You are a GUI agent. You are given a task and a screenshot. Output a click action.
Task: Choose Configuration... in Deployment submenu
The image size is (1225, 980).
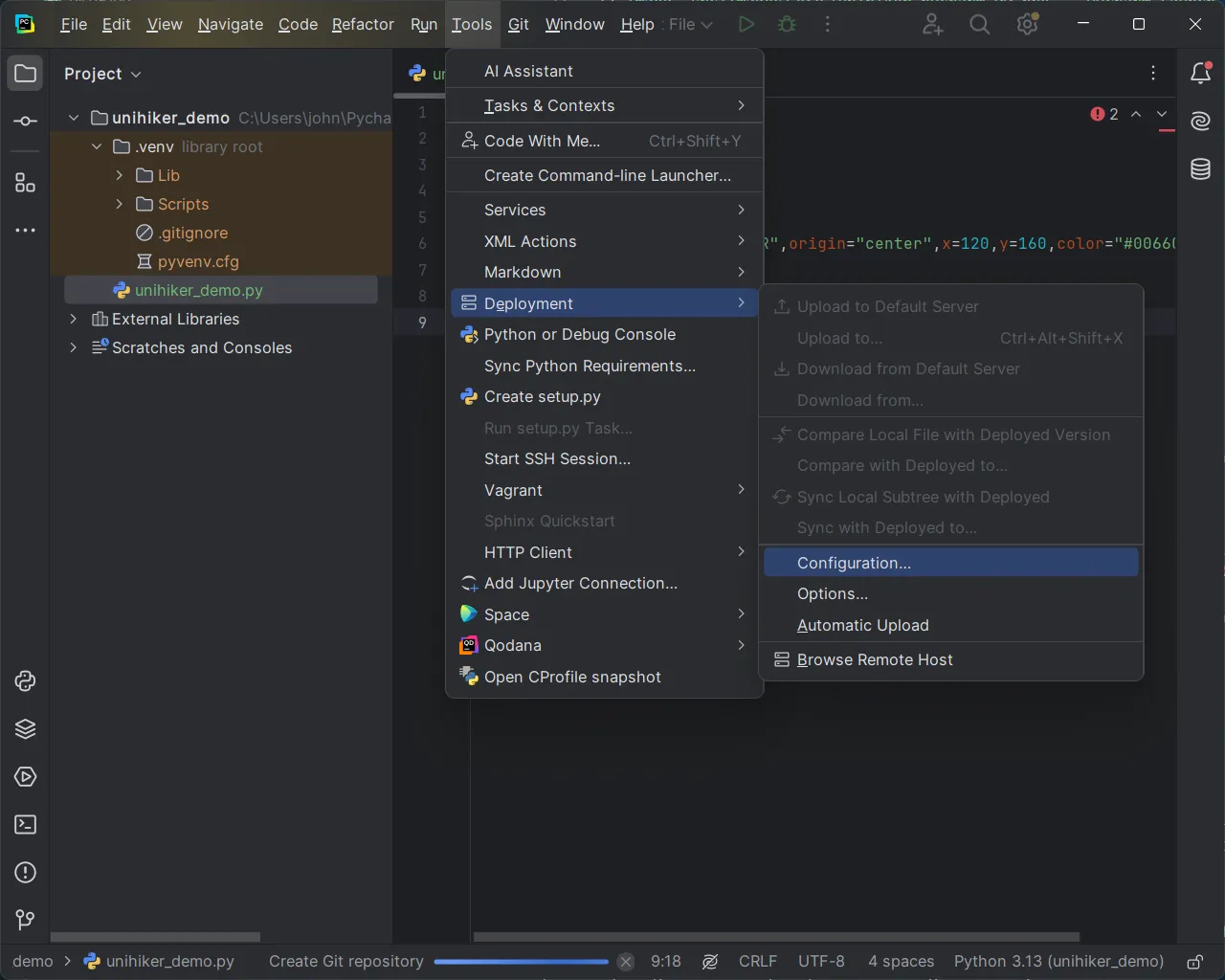[x=951, y=563]
